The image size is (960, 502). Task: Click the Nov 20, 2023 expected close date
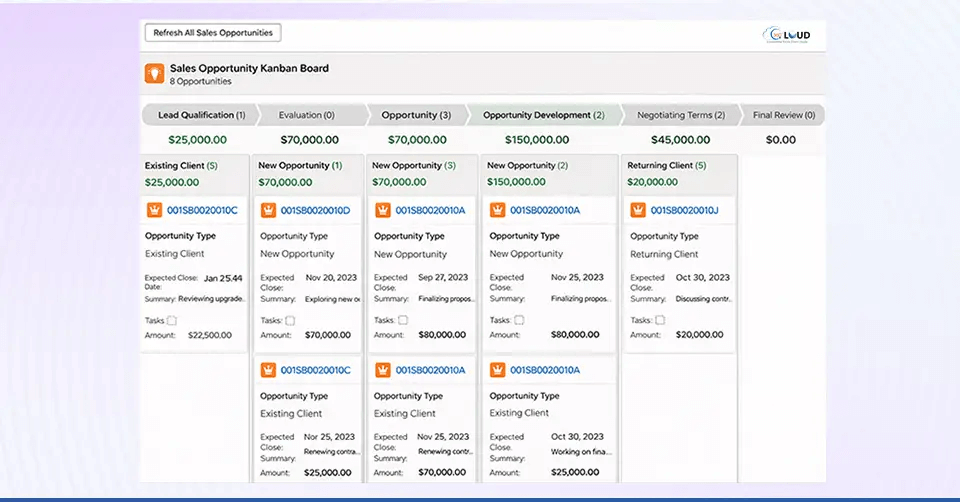point(331,277)
